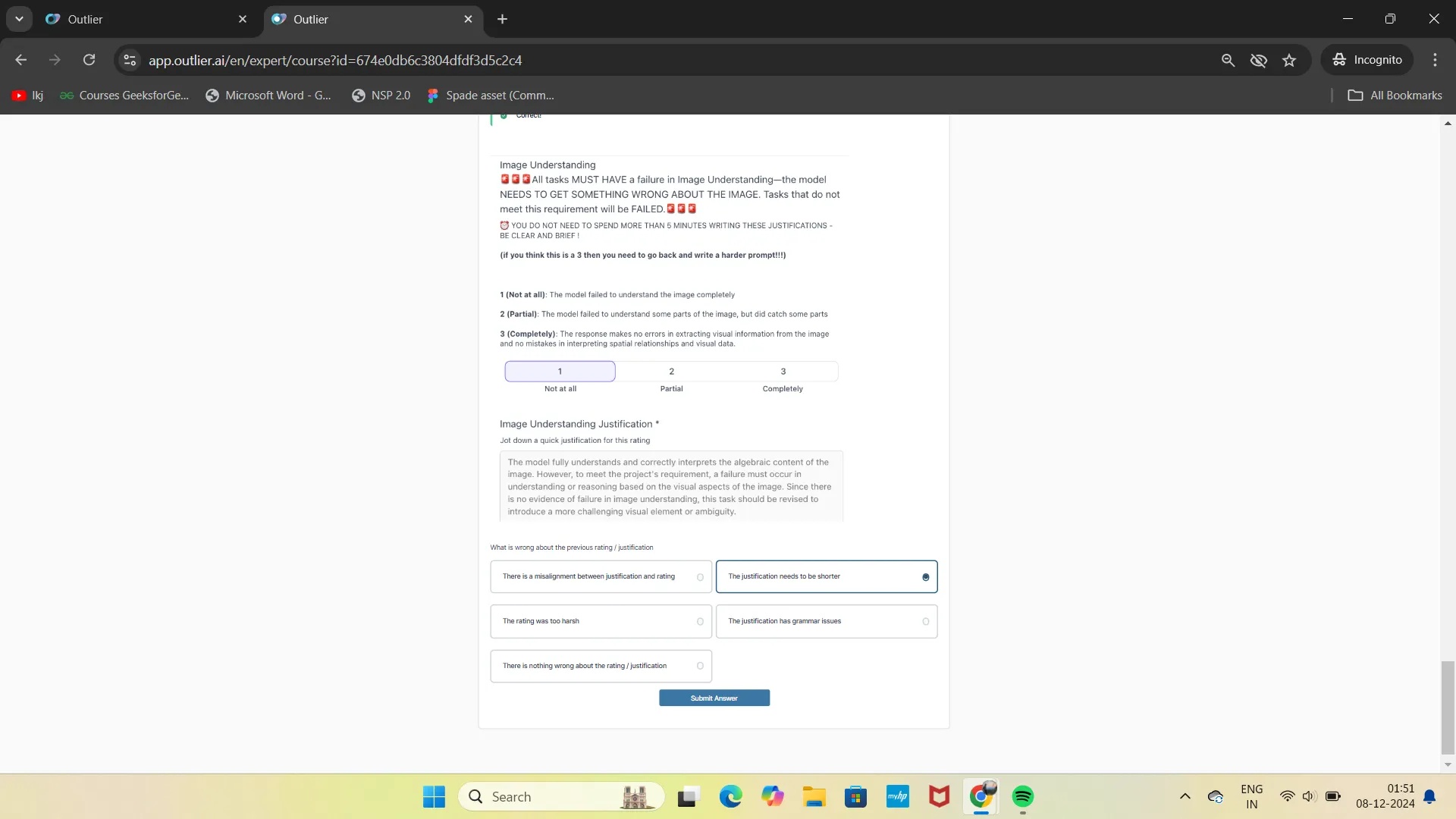The image size is (1456, 819).
Task: Launch Copilot from the taskbar
Action: point(773,796)
